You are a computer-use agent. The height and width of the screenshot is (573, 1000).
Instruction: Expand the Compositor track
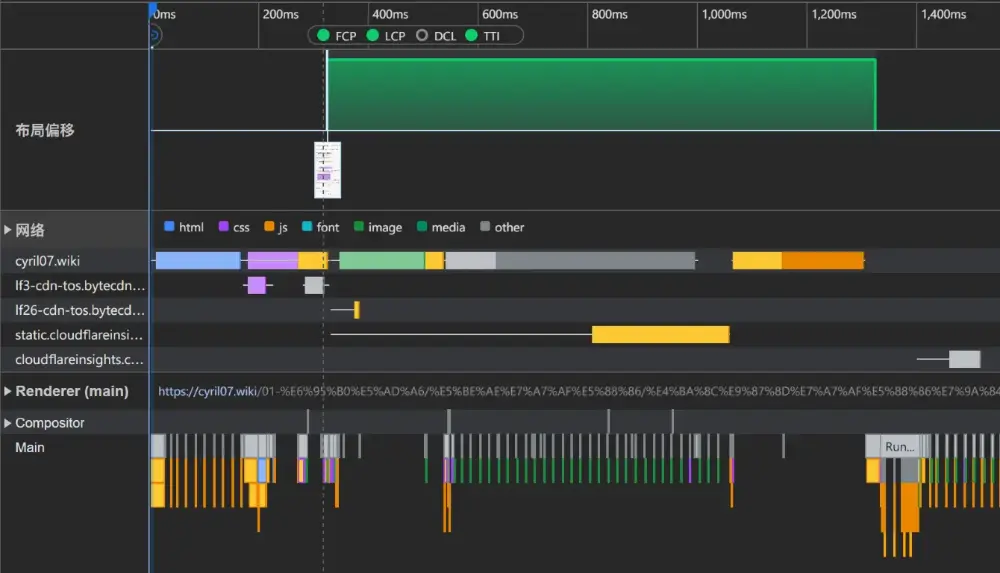coord(8,423)
